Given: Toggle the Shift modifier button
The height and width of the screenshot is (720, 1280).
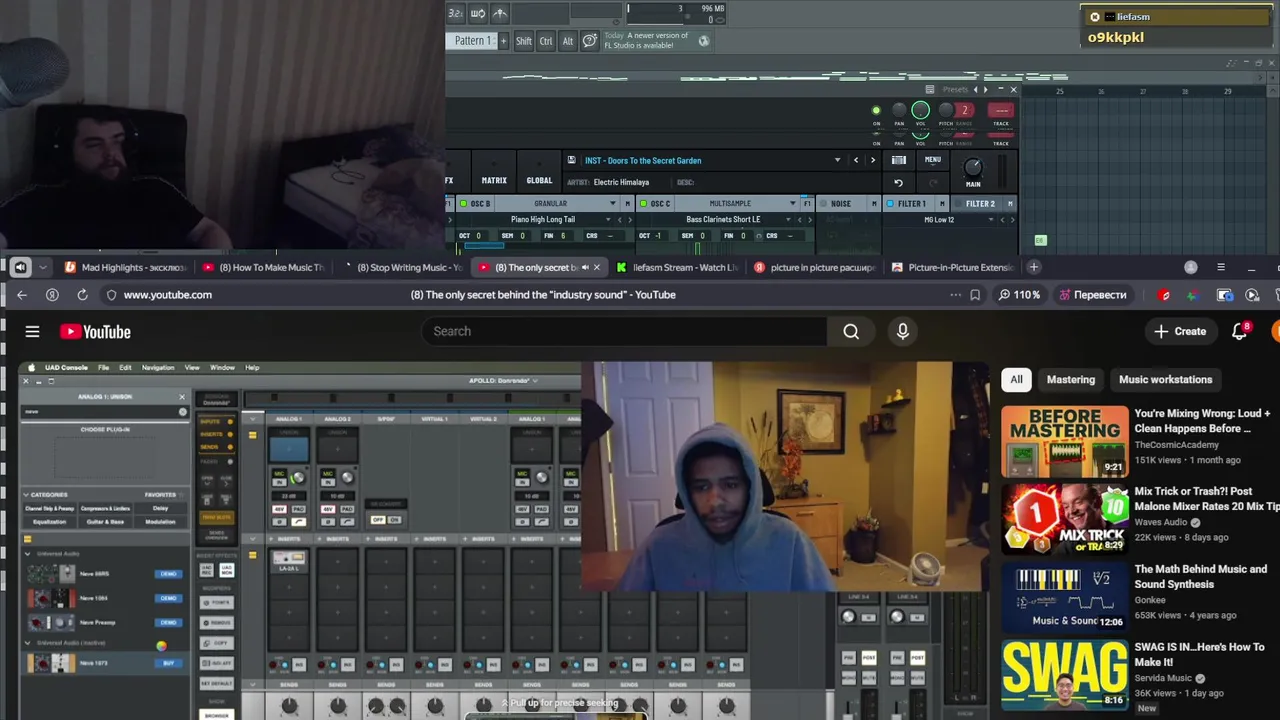Looking at the screenshot, I should click(x=524, y=41).
